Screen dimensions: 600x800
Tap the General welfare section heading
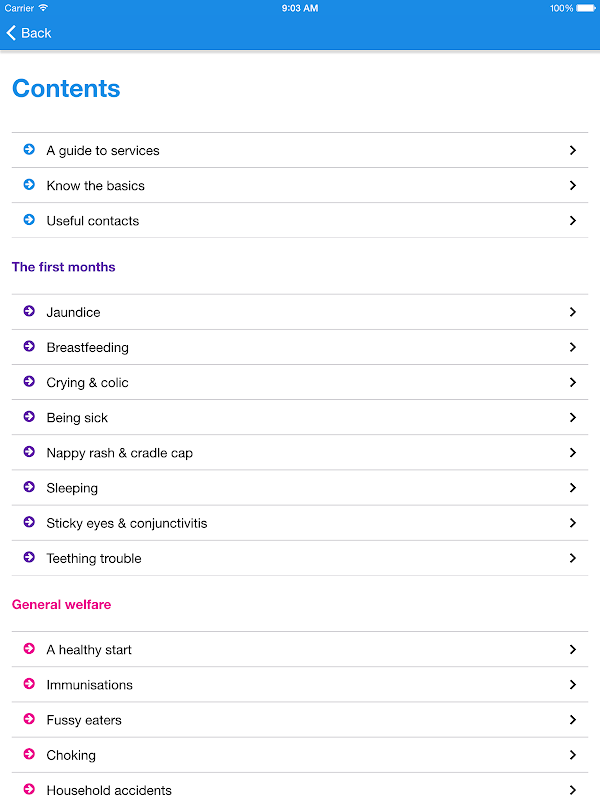tap(61, 605)
